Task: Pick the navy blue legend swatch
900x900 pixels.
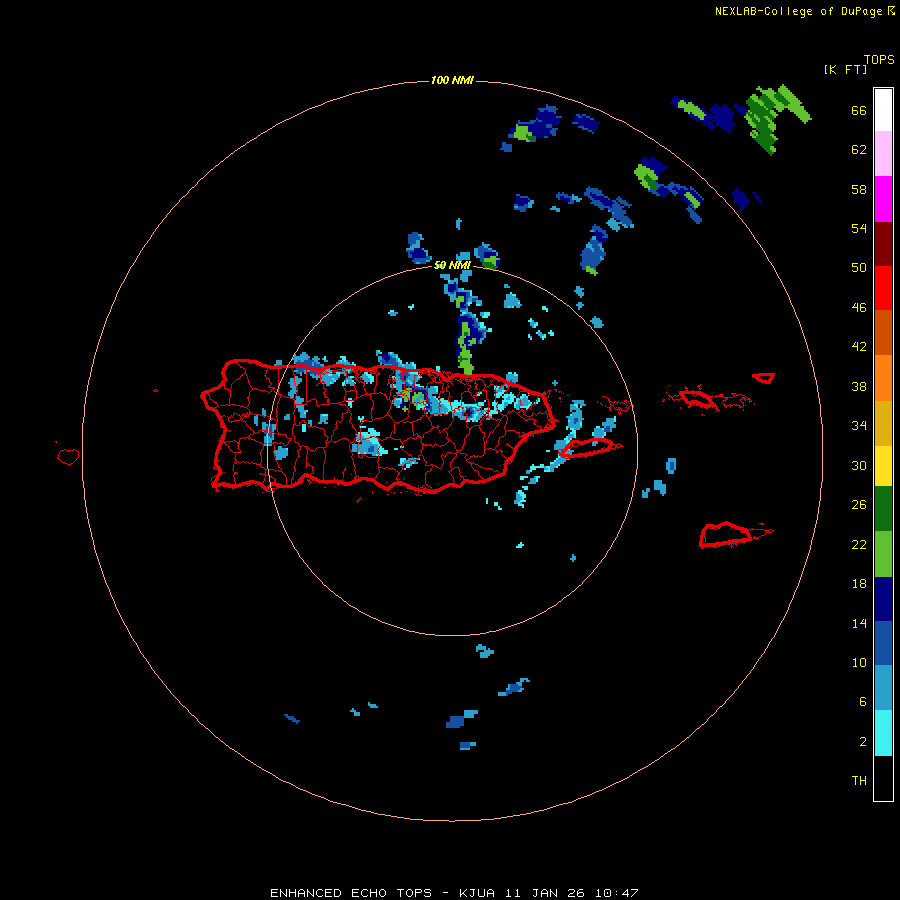Action: 883,599
